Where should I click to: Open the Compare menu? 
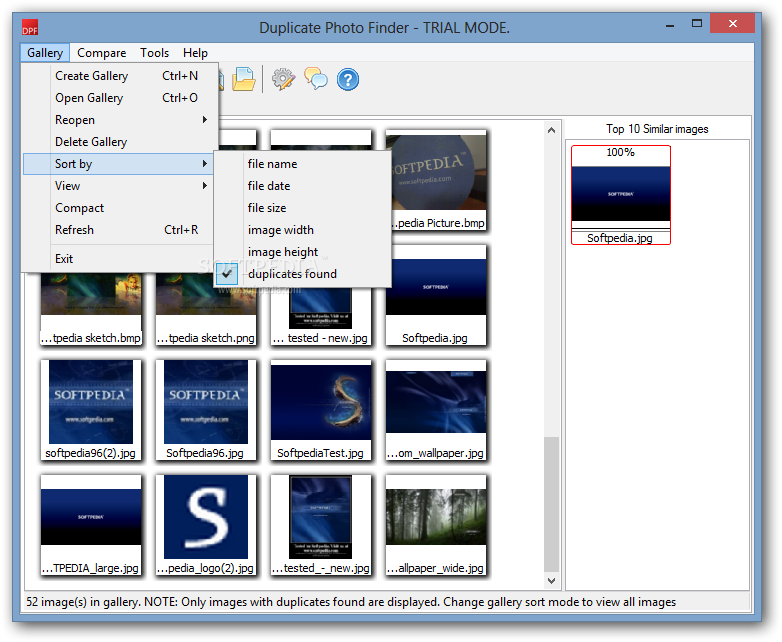tap(101, 53)
